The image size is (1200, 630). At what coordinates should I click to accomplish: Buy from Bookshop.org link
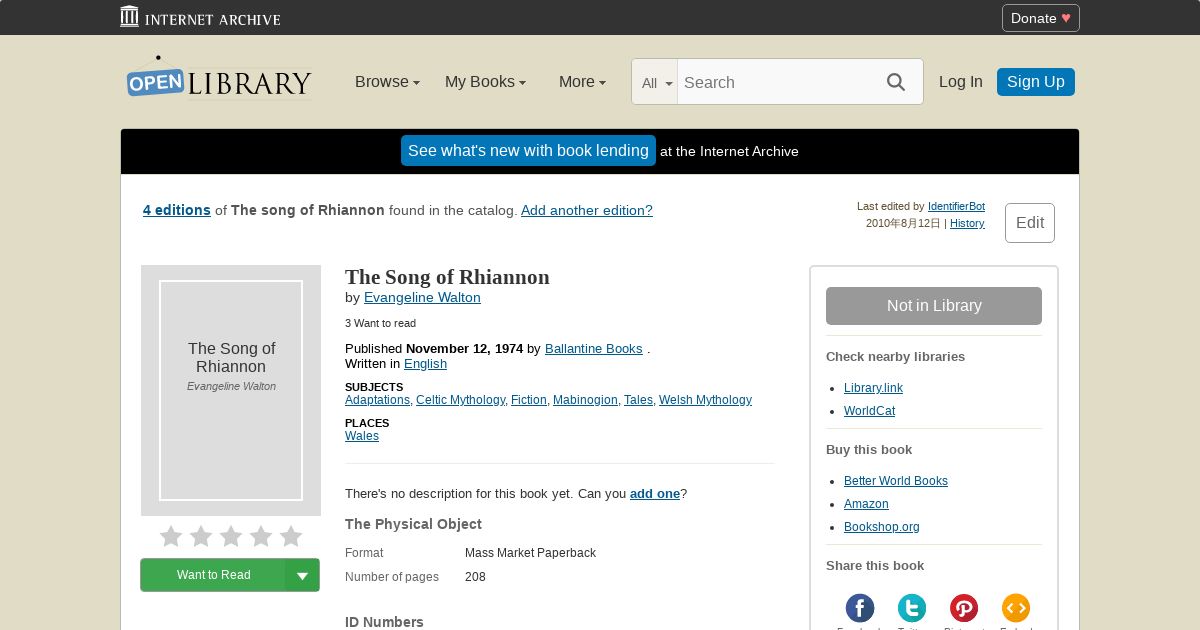[882, 527]
